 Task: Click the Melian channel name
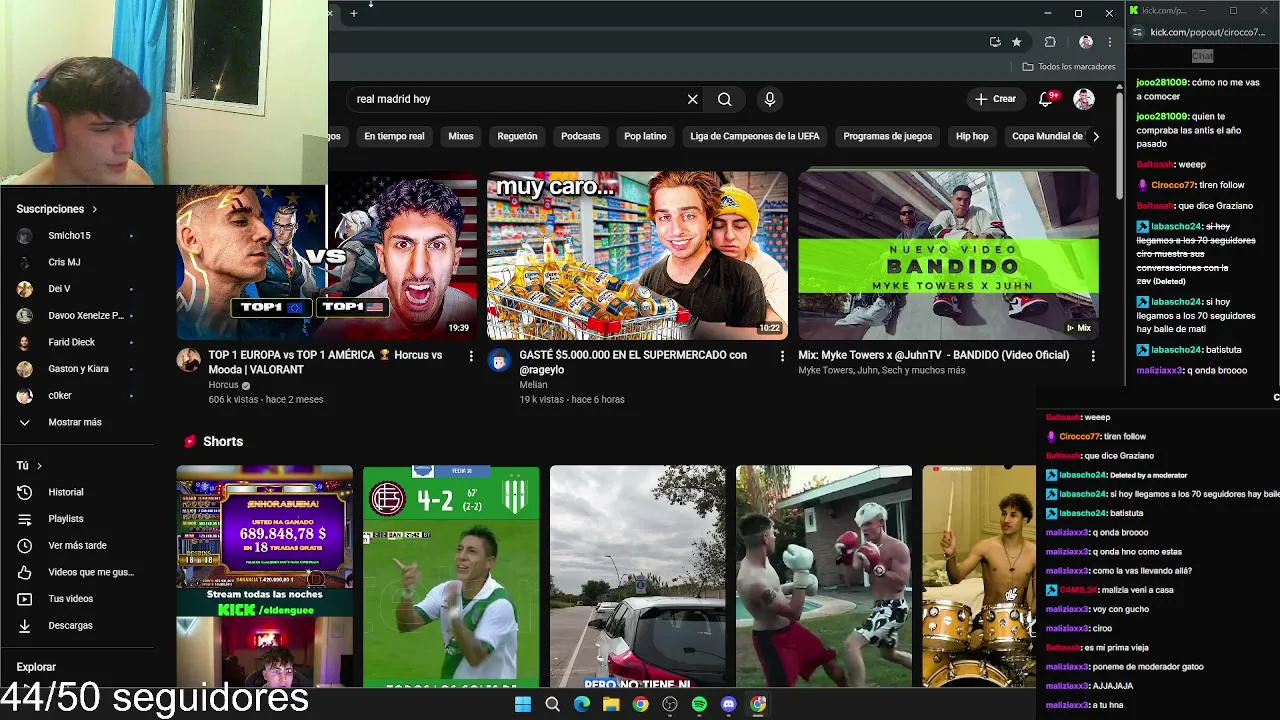pos(533,385)
